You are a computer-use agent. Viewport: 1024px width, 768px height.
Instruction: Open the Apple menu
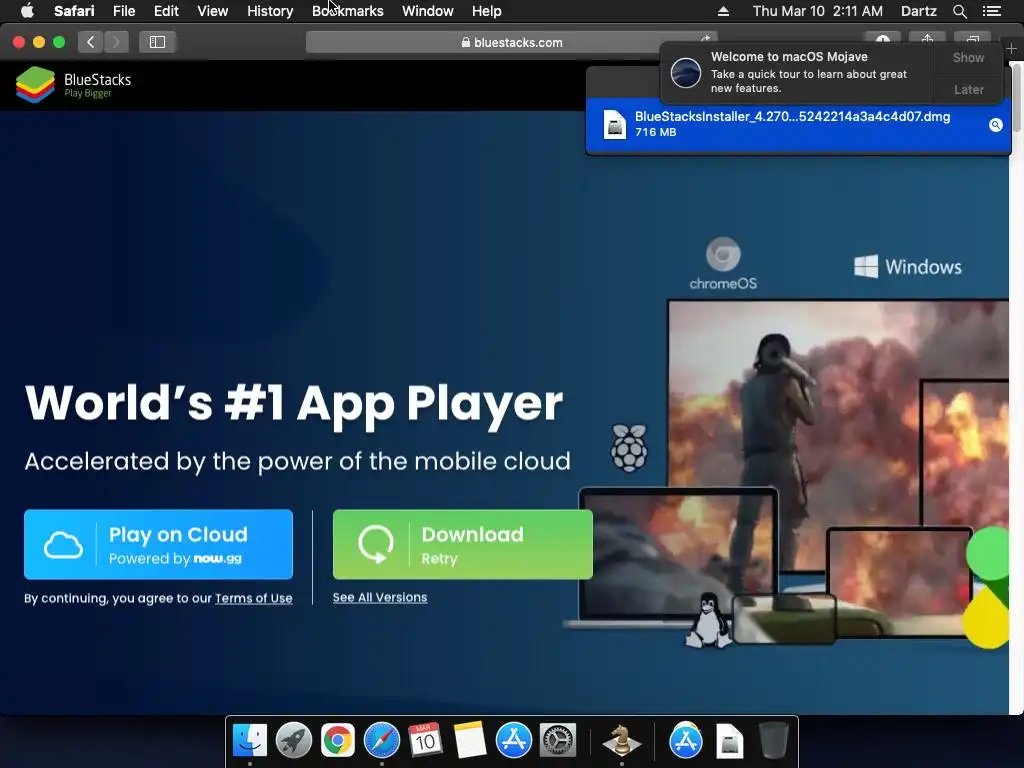pos(27,10)
